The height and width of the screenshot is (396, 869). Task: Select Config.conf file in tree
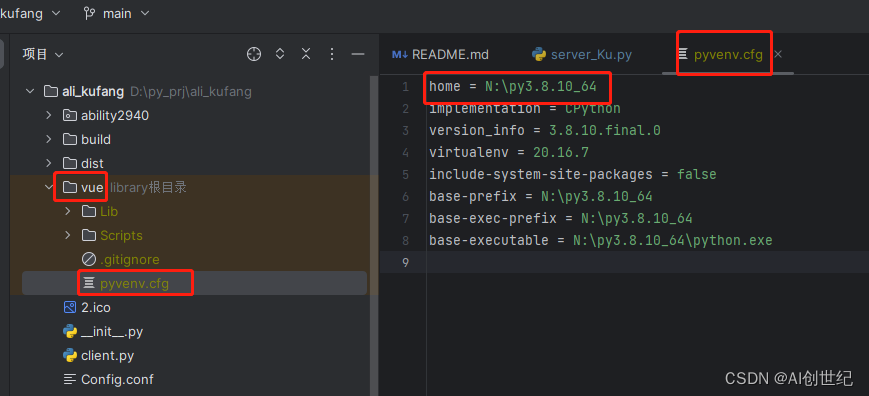point(117,379)
